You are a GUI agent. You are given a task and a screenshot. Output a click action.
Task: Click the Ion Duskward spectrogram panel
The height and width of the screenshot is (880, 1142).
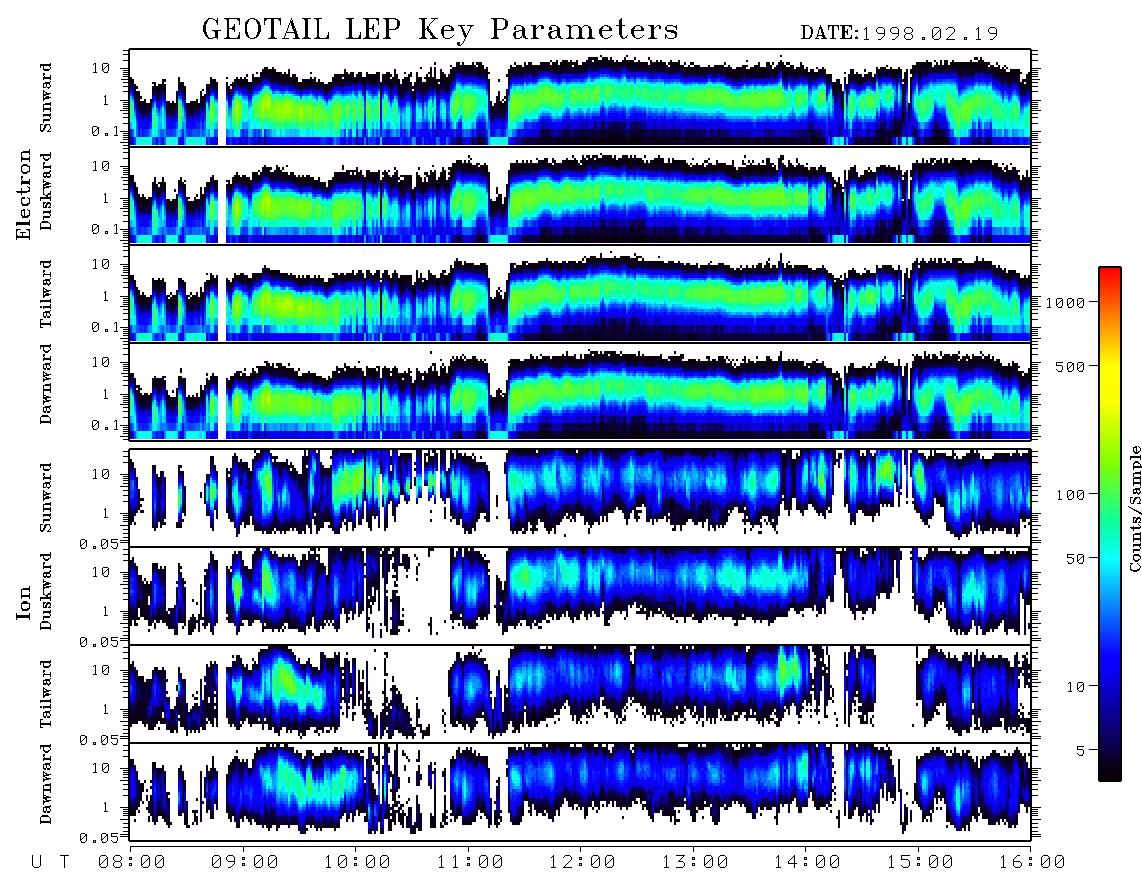point(580,595)
